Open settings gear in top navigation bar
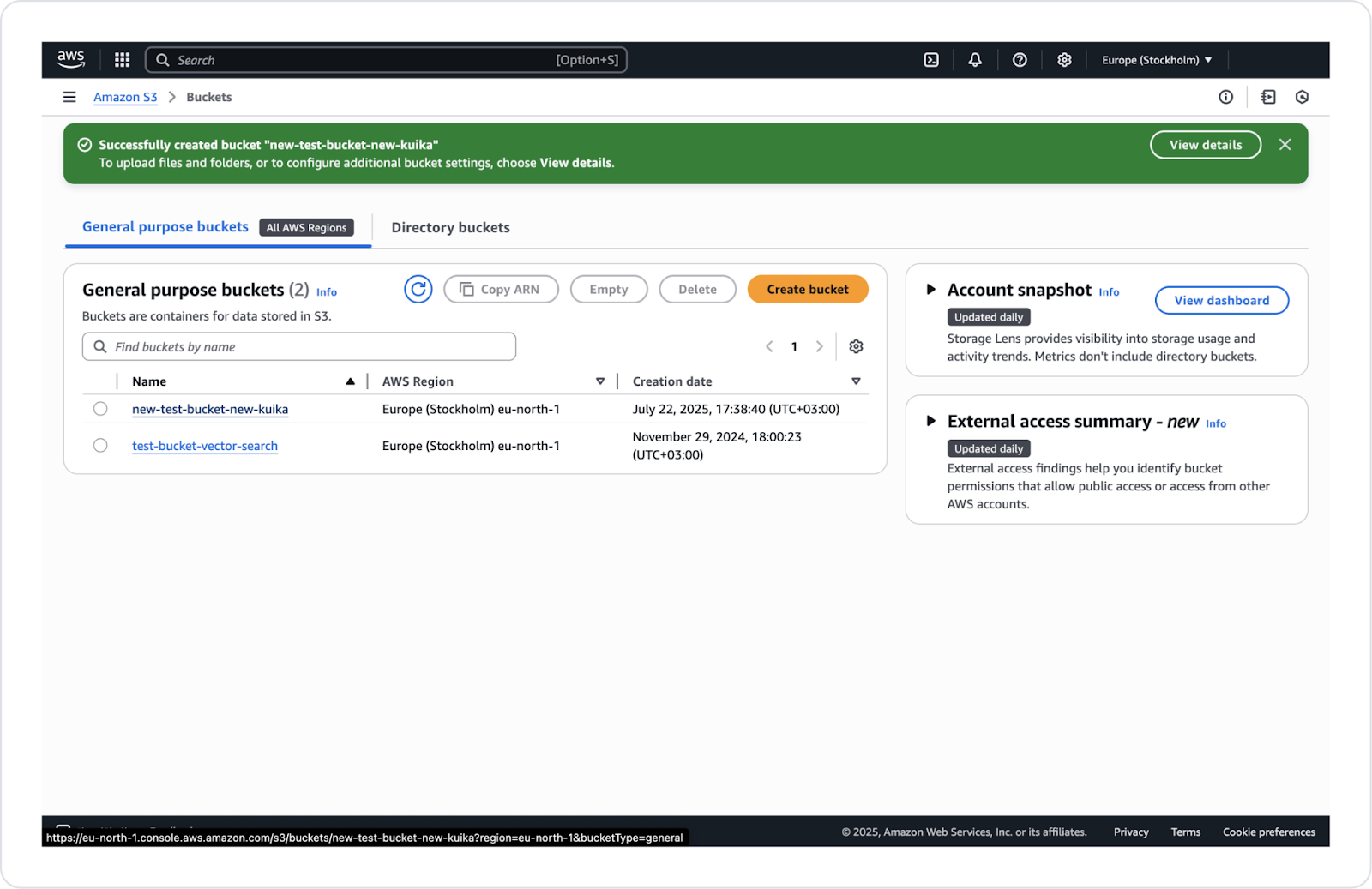The width and height of the screenshot is (1372, 889). click(x=1064, y=60)
